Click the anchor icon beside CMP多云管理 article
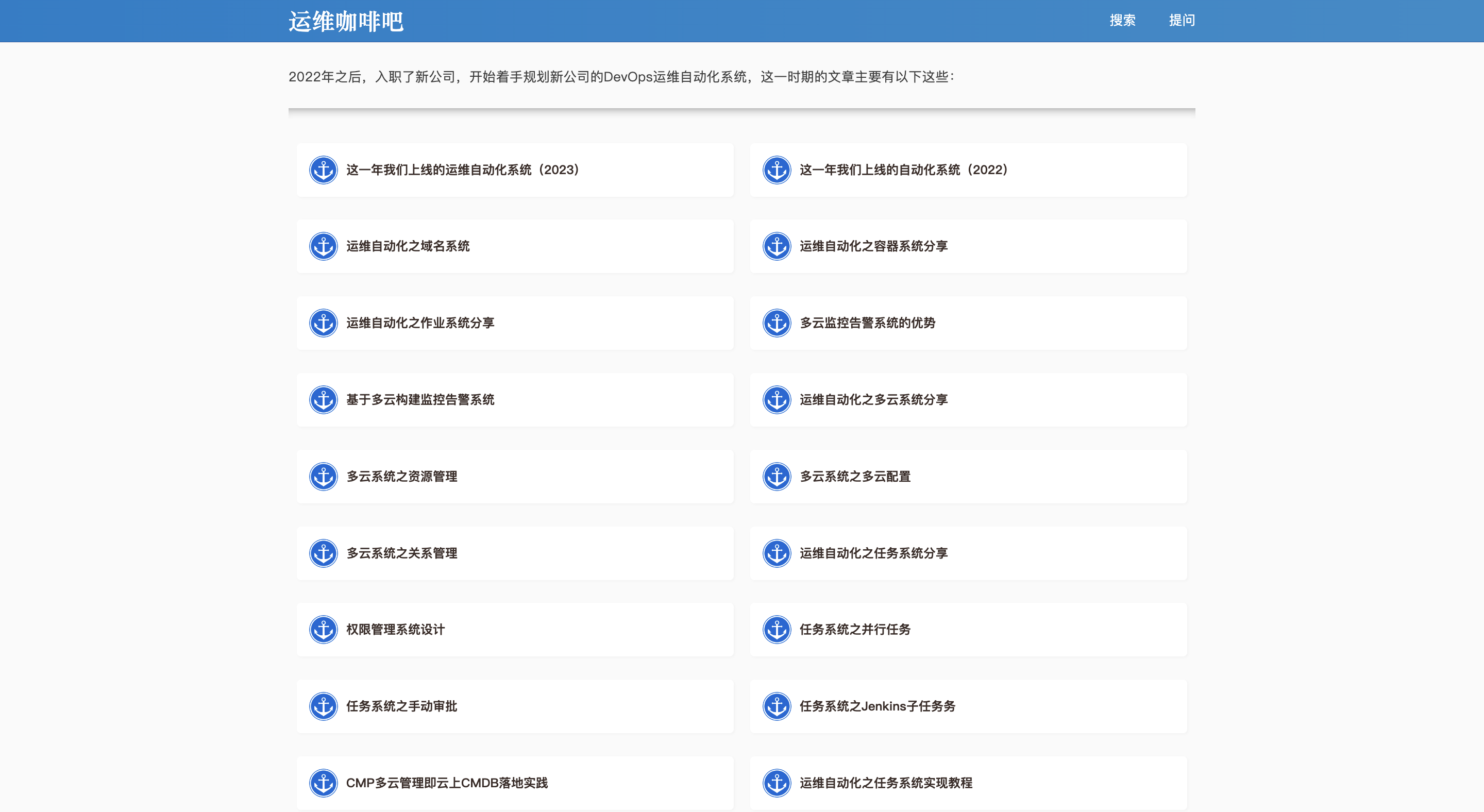The height and width of the screenshot is (812, 1484). pos(323,783)
